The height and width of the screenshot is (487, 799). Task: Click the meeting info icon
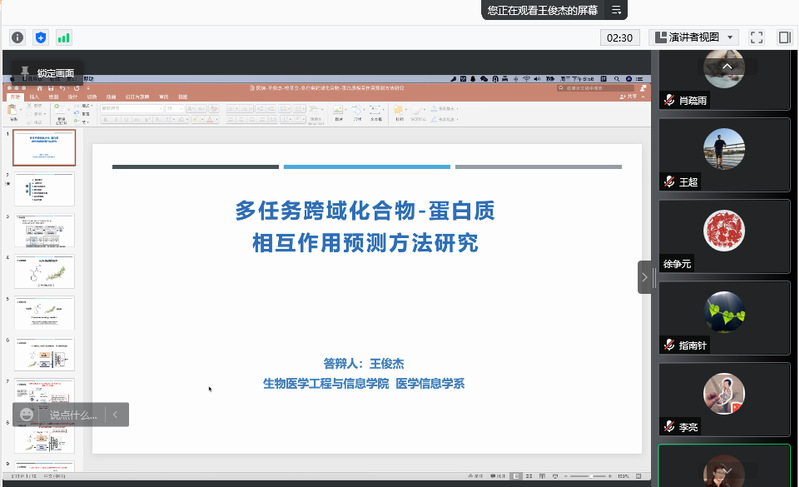click(17, 37)
